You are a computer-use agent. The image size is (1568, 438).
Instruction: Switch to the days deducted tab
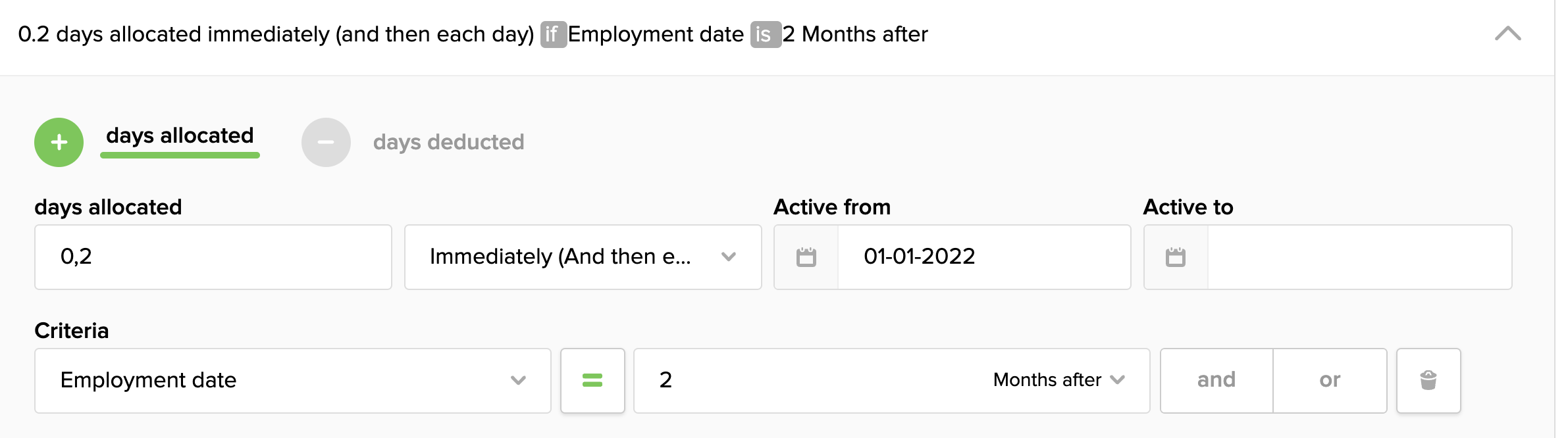click(x=448, y=142)
